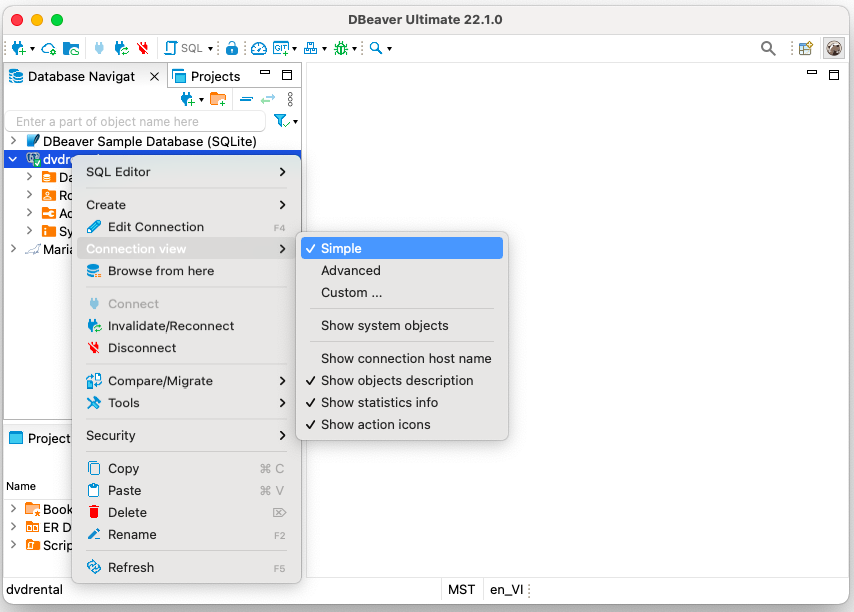Expand the DBeaver Sample Database (SQLite) node

tap(14, 141)
